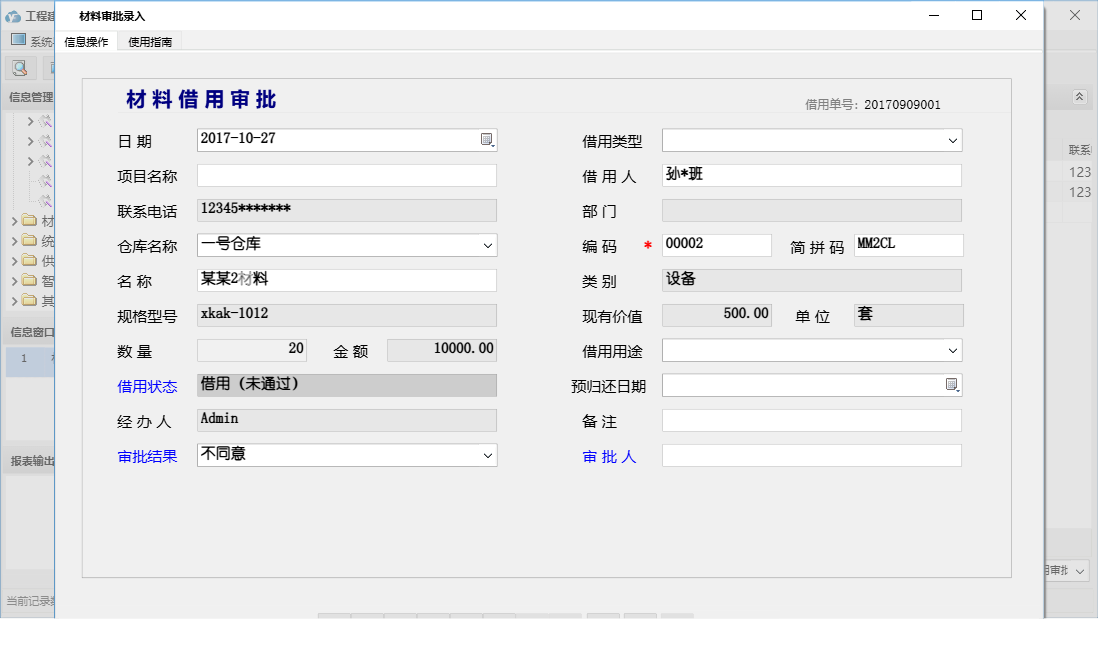1098x655 pixels.
Task: Click the 借用单号 text 20170909001
Action: (902, 105)
